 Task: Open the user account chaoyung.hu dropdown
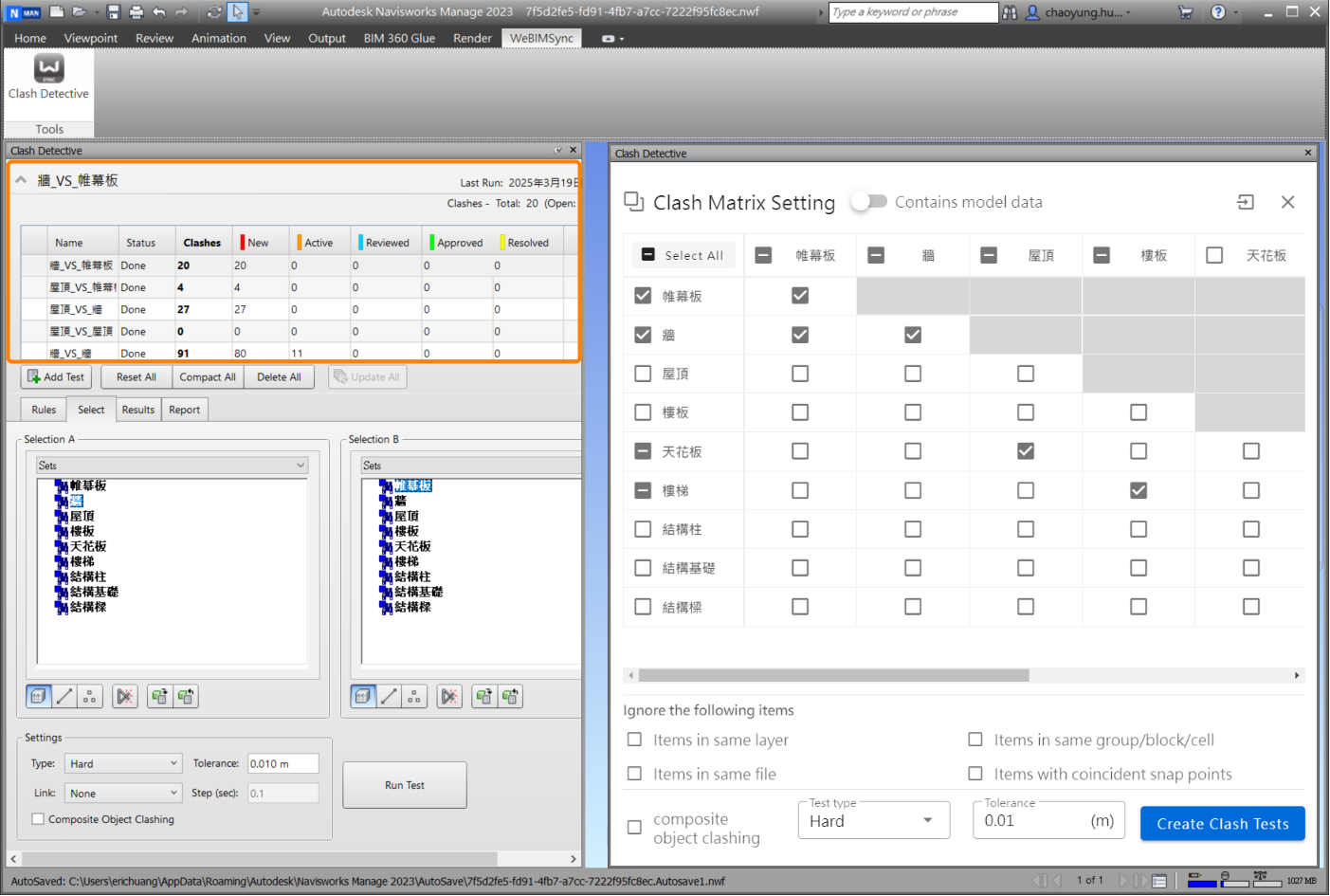click(1080, 12)
